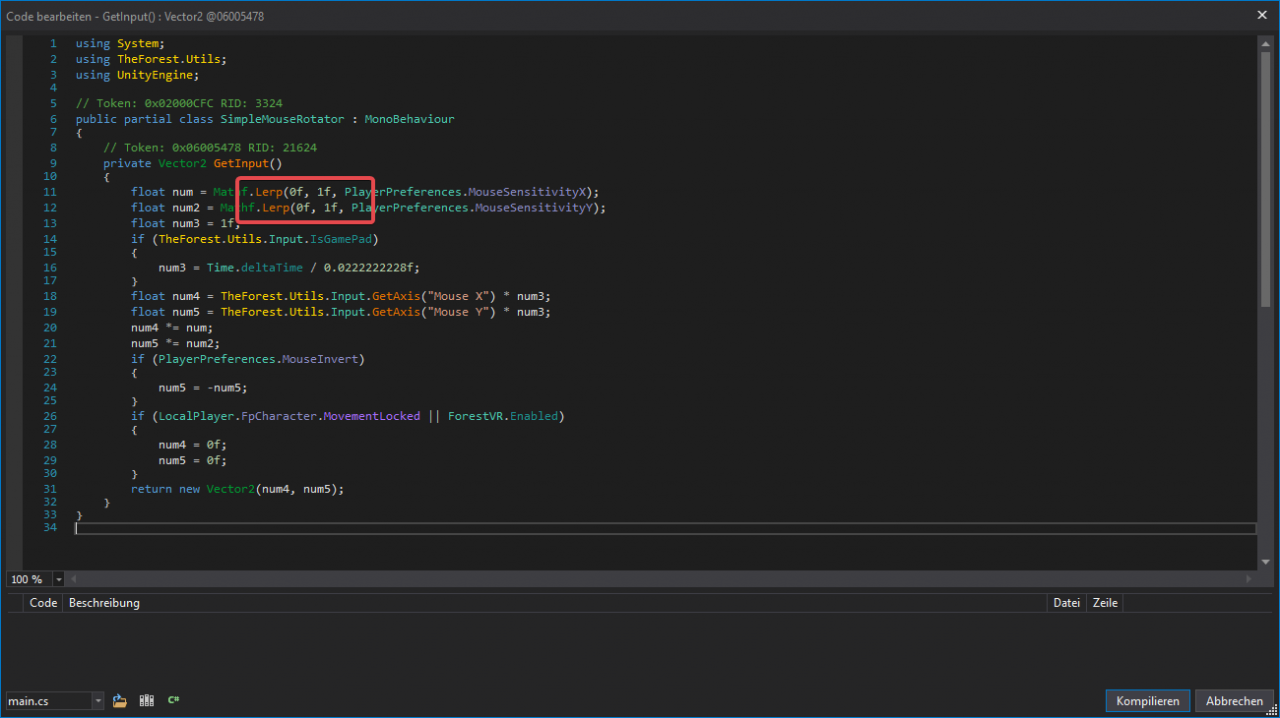Sort errors by Code column header
Image resolution: width=1280 pixels, height=718 pixels.
pos(43,603)
